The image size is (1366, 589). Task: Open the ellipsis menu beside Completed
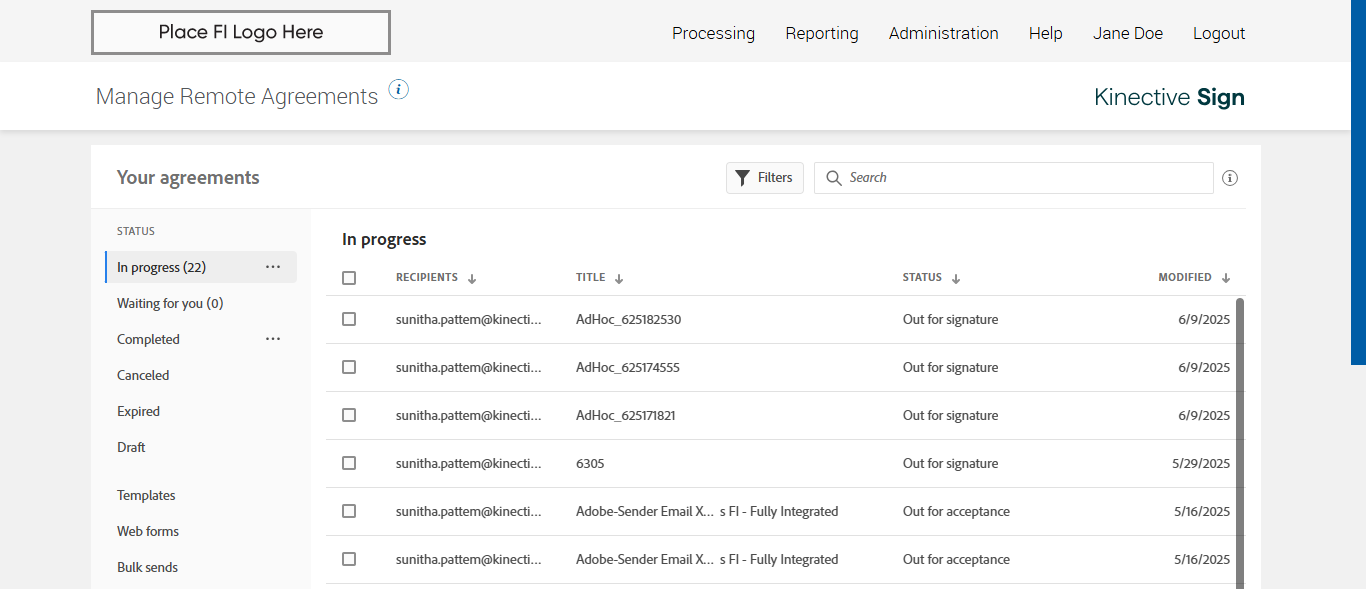point(273,339)
